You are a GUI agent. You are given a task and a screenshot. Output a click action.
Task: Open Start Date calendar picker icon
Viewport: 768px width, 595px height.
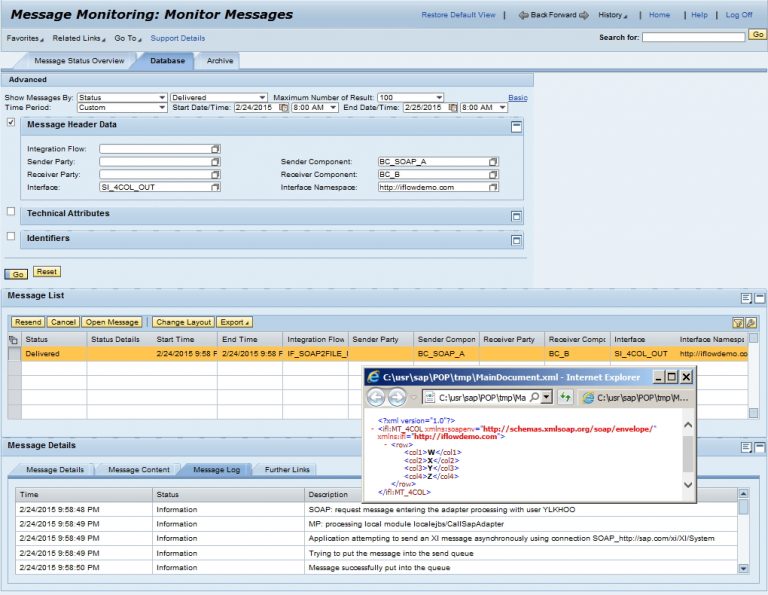[284, 107]
